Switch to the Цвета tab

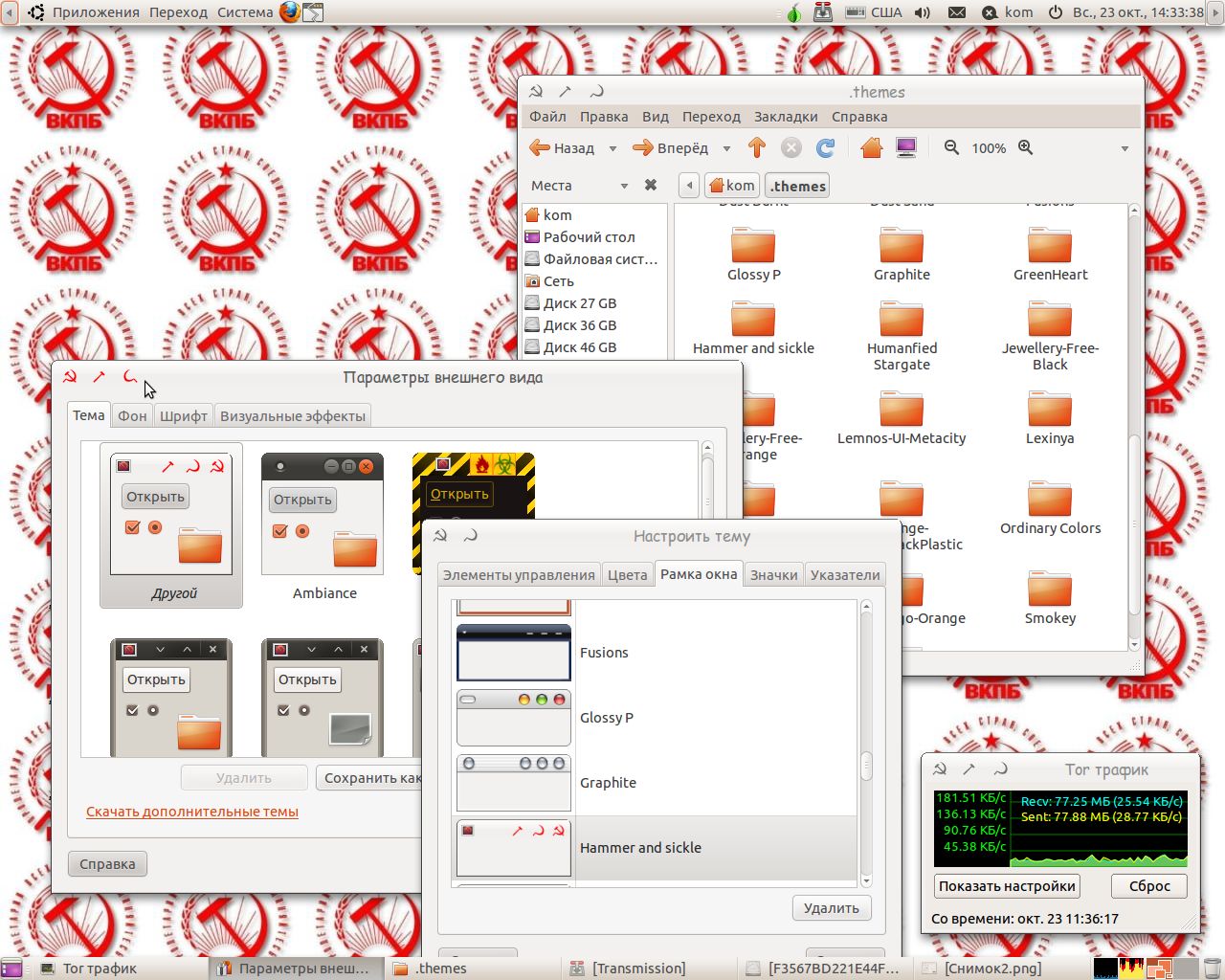pos(628,574)
